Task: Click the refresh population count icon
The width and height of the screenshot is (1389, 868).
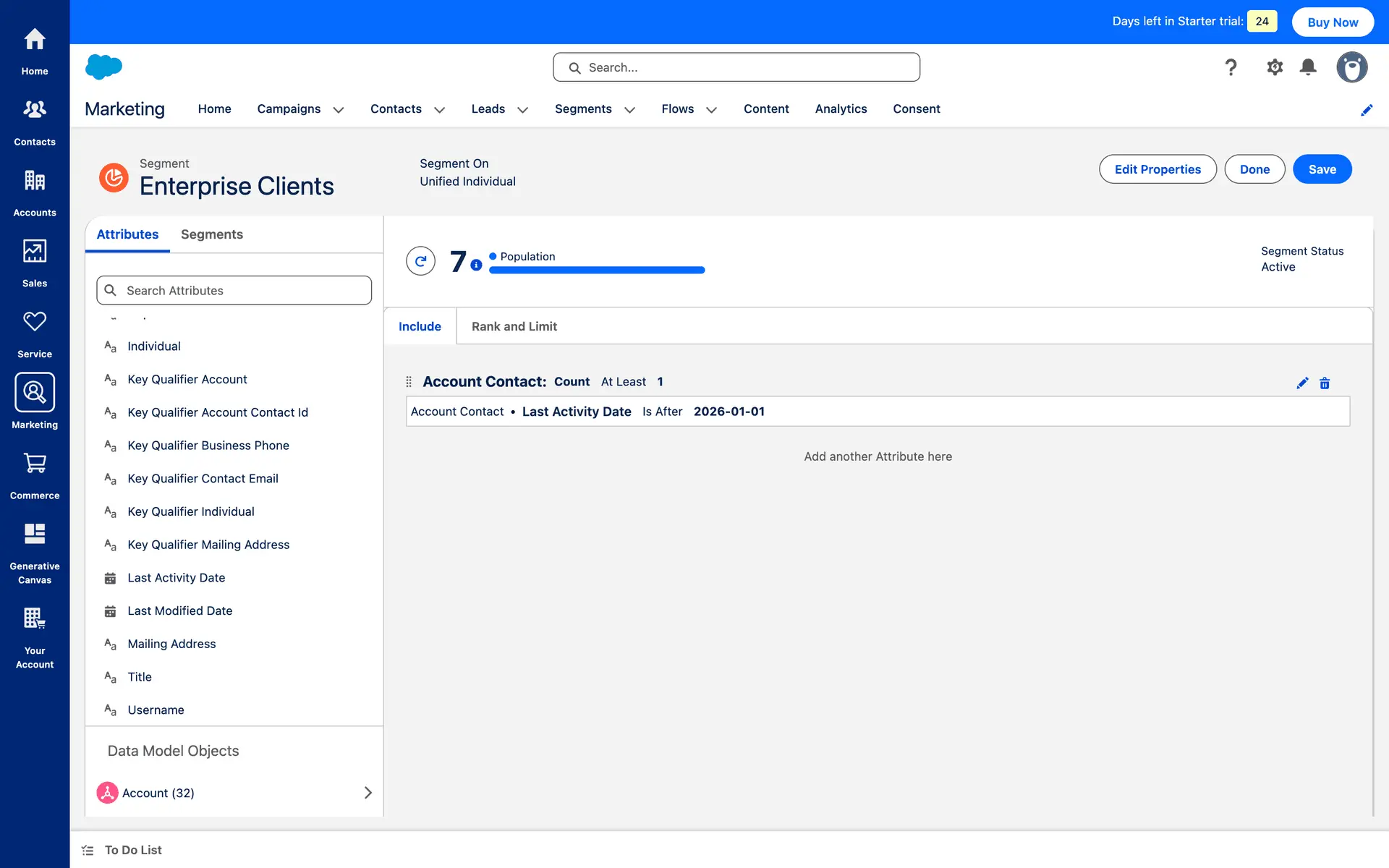Action: click(x=420, y=261)
